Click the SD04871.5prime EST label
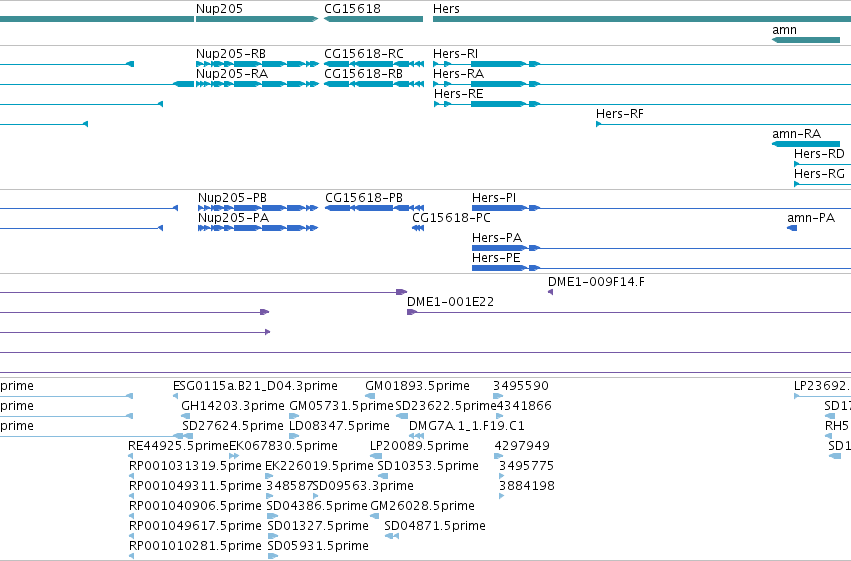 (435, 526)
